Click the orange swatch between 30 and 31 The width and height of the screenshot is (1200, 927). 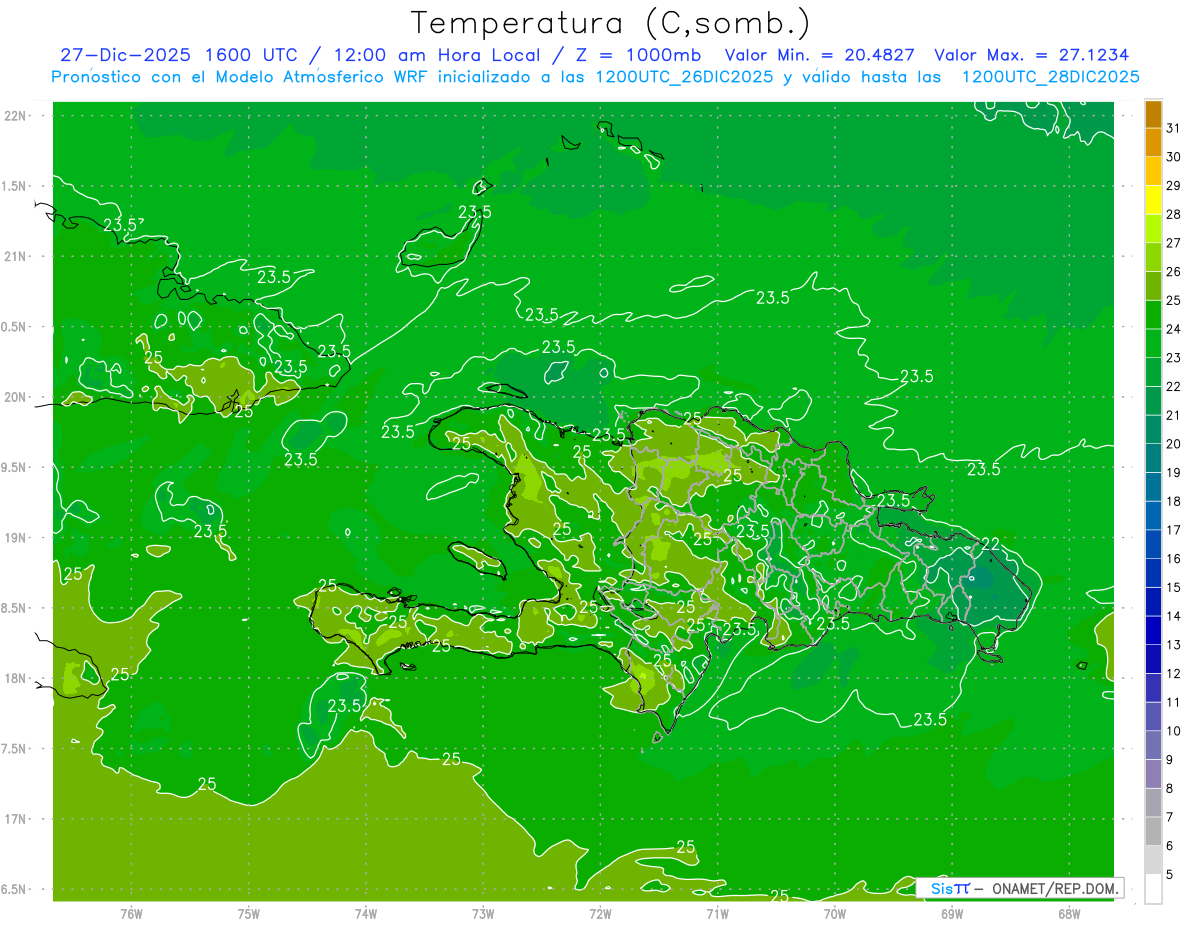point(1153,143)
